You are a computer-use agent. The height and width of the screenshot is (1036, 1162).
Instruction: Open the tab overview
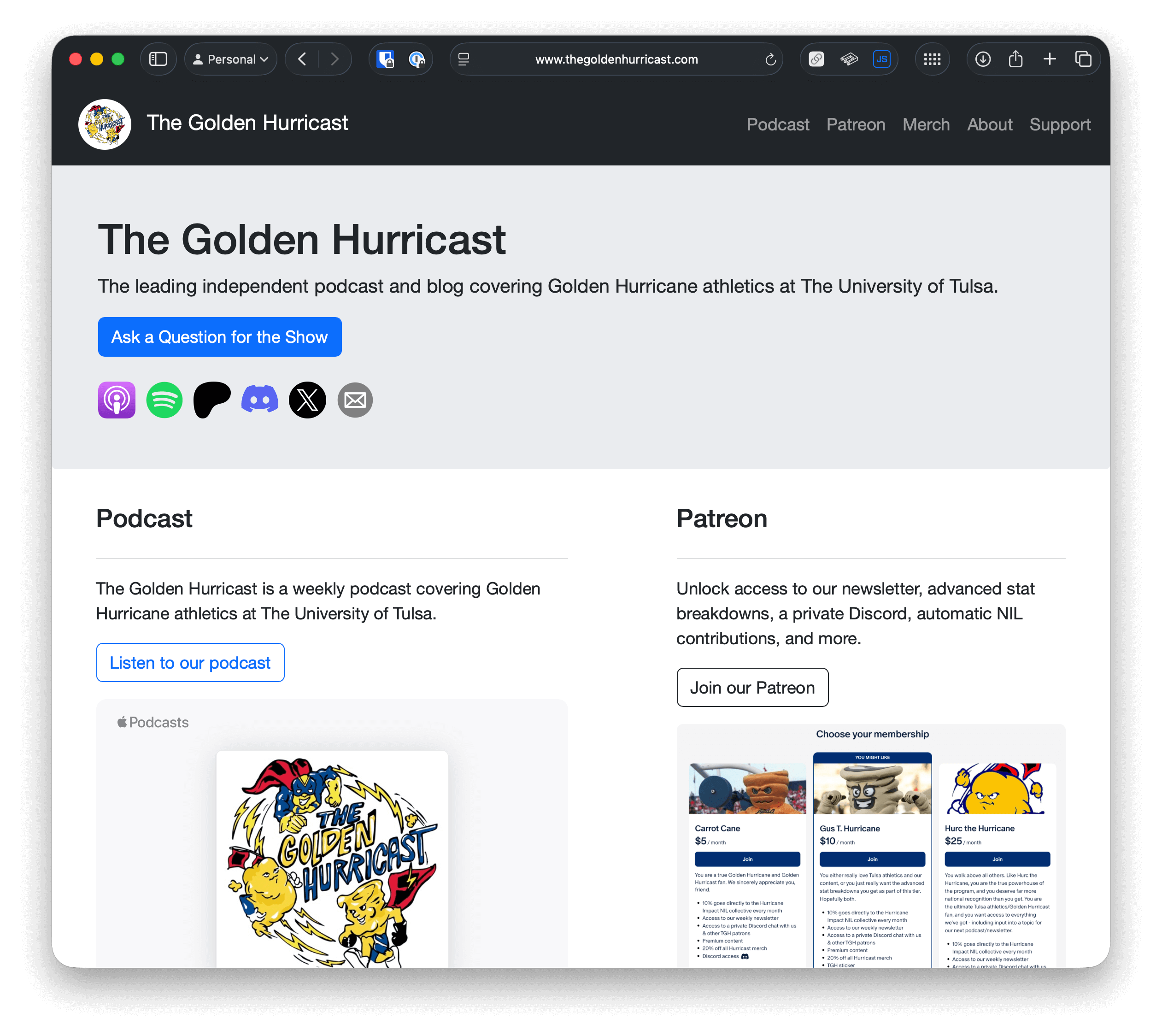tap(1083, 59)
